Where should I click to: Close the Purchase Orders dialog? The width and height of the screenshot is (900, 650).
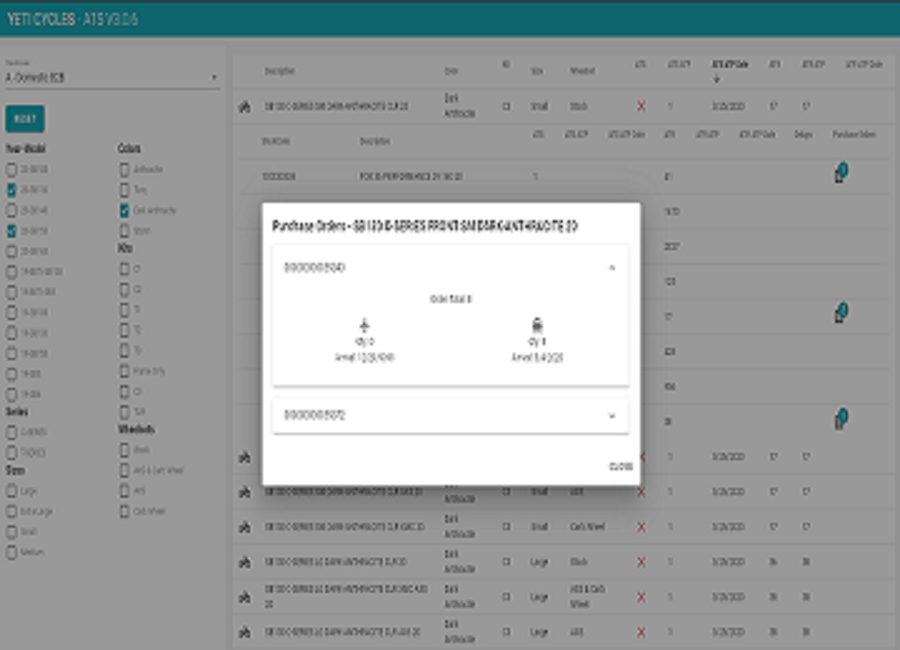pyautogui.click(x=620, y=466)
